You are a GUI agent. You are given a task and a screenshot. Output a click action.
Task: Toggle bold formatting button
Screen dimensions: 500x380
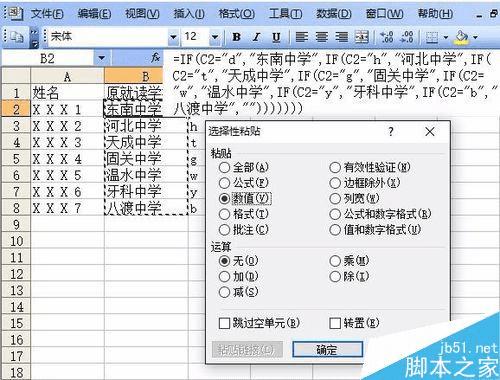237,37
